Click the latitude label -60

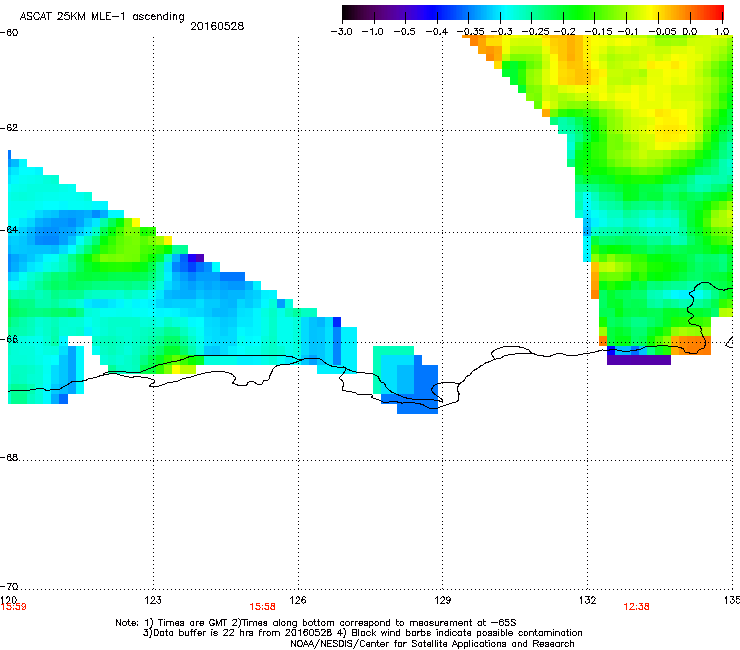tap(9, 33)
